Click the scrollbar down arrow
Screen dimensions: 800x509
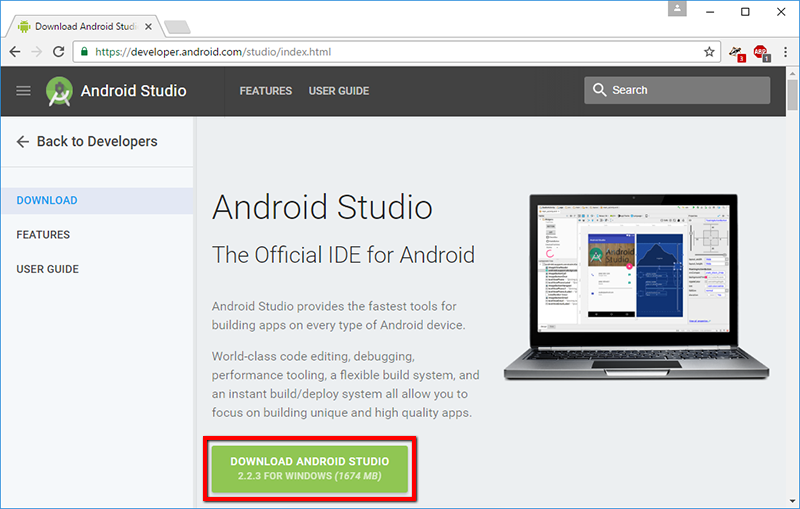pyautogui.click(x=792, y=502)
